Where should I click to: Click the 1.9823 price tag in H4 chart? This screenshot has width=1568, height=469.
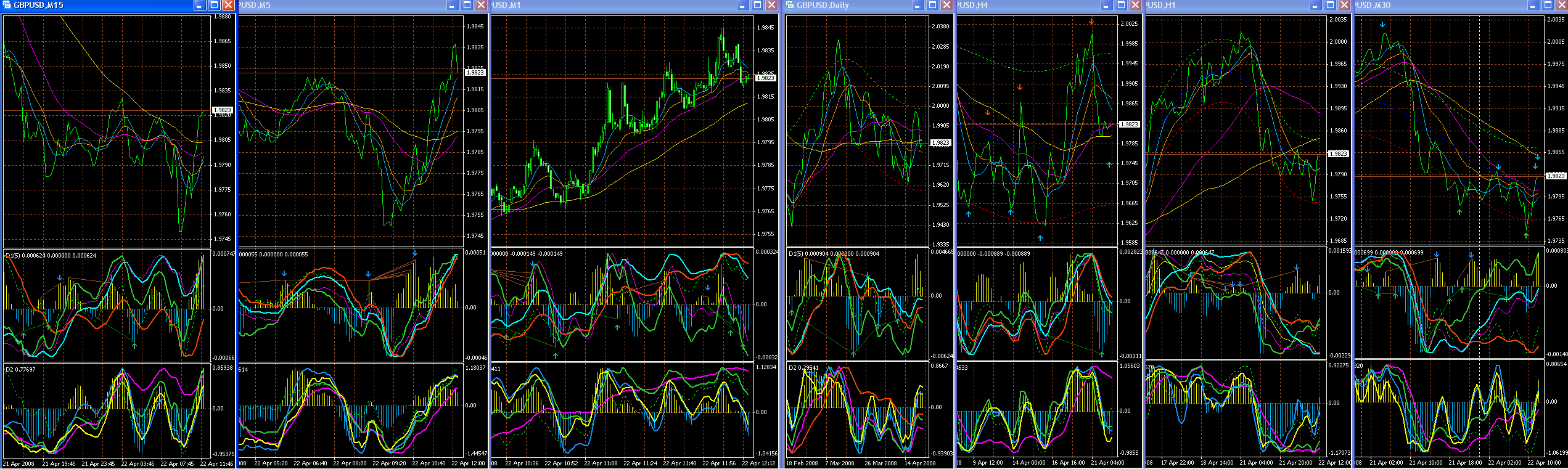(1129, 124)
